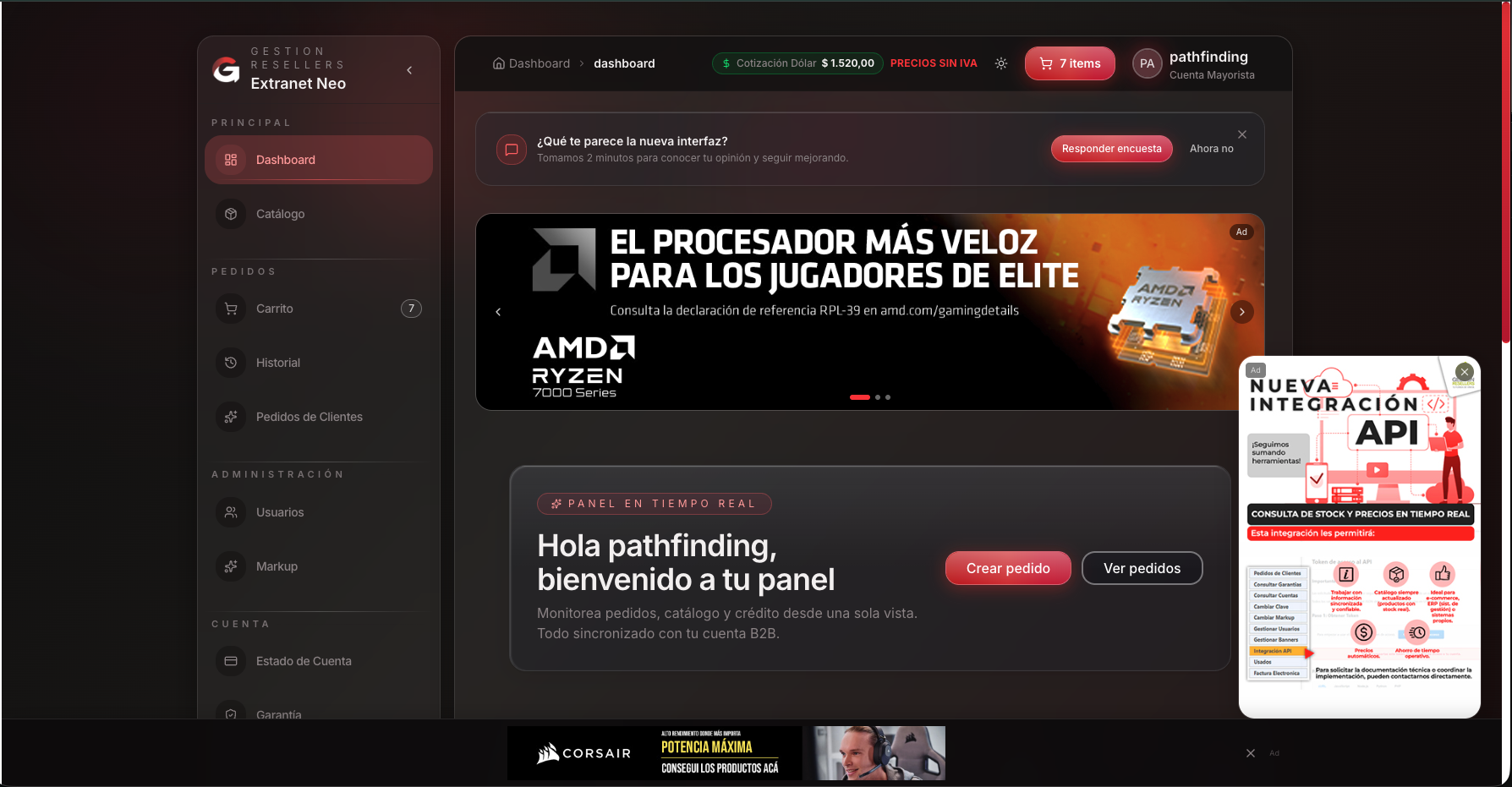Close the bottom Corsair ad bar

(1251, 753)
